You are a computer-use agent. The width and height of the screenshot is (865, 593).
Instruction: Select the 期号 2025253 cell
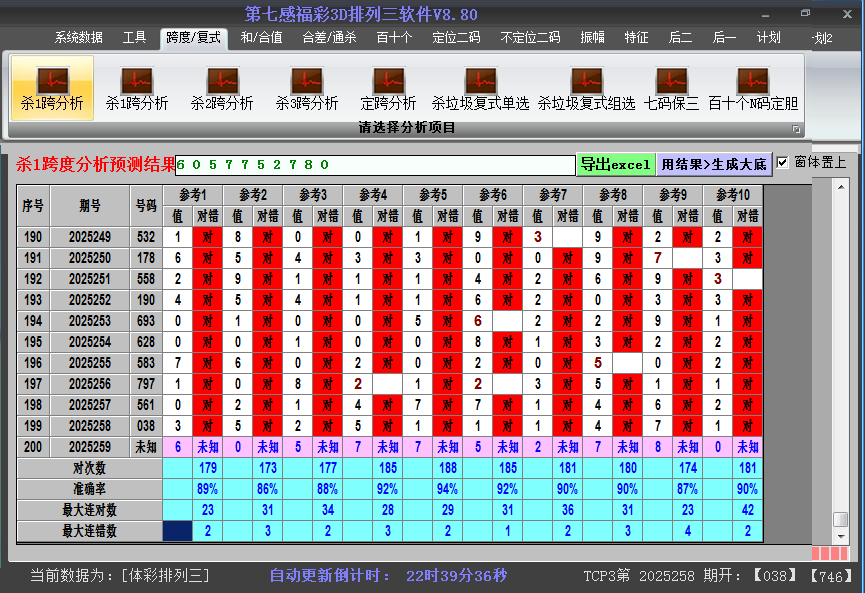pos(90,321)
